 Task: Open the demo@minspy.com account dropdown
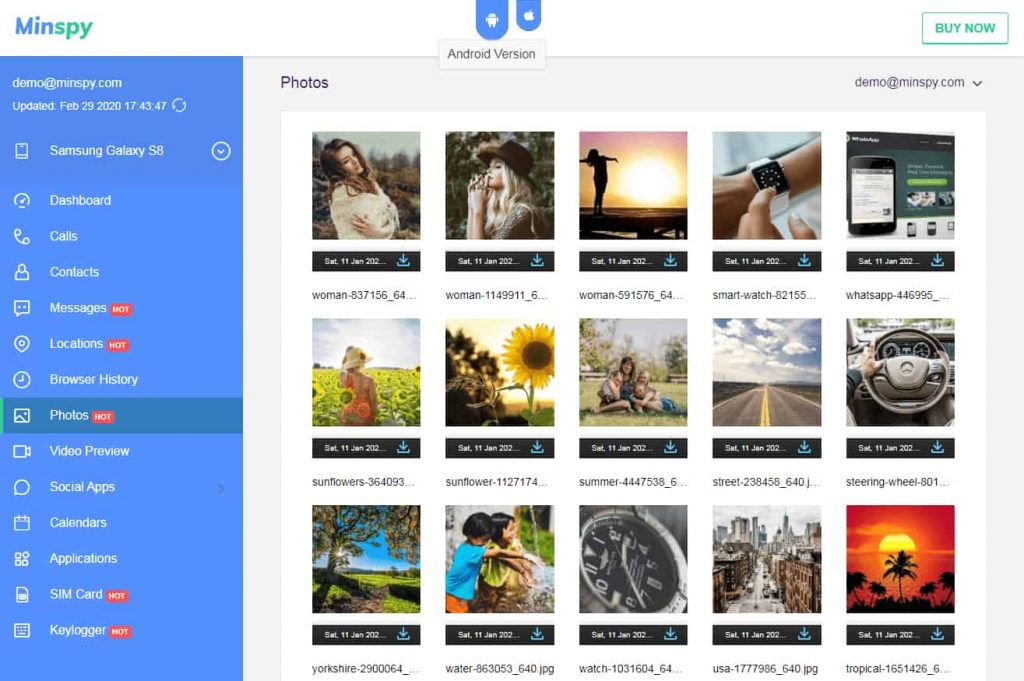point(918,83)
